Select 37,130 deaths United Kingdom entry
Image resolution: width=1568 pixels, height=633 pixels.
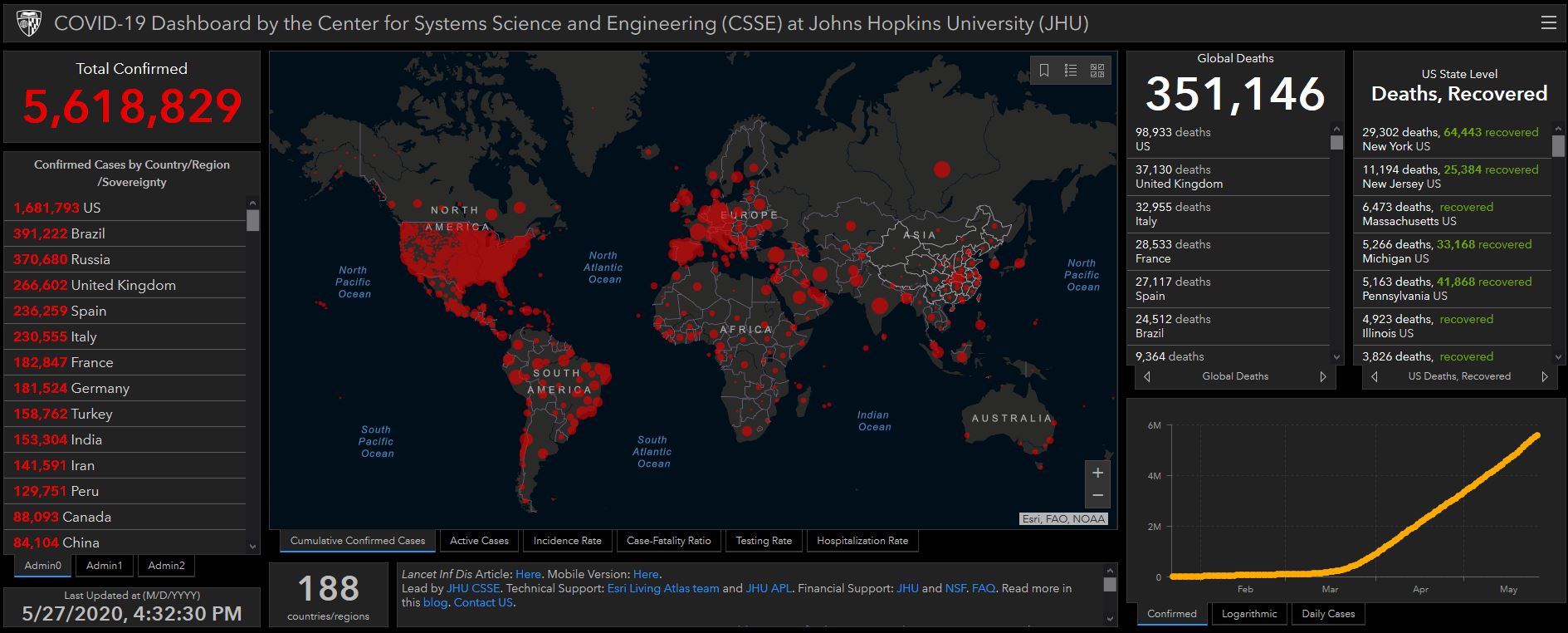pyautogui.click(x=1232, y=177)
